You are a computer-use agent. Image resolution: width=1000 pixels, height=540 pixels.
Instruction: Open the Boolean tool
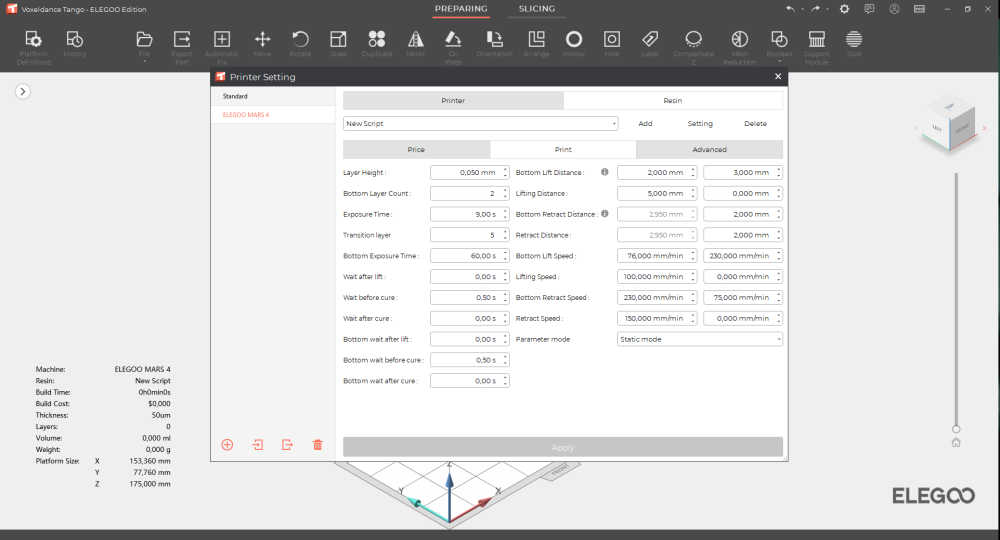779,46
